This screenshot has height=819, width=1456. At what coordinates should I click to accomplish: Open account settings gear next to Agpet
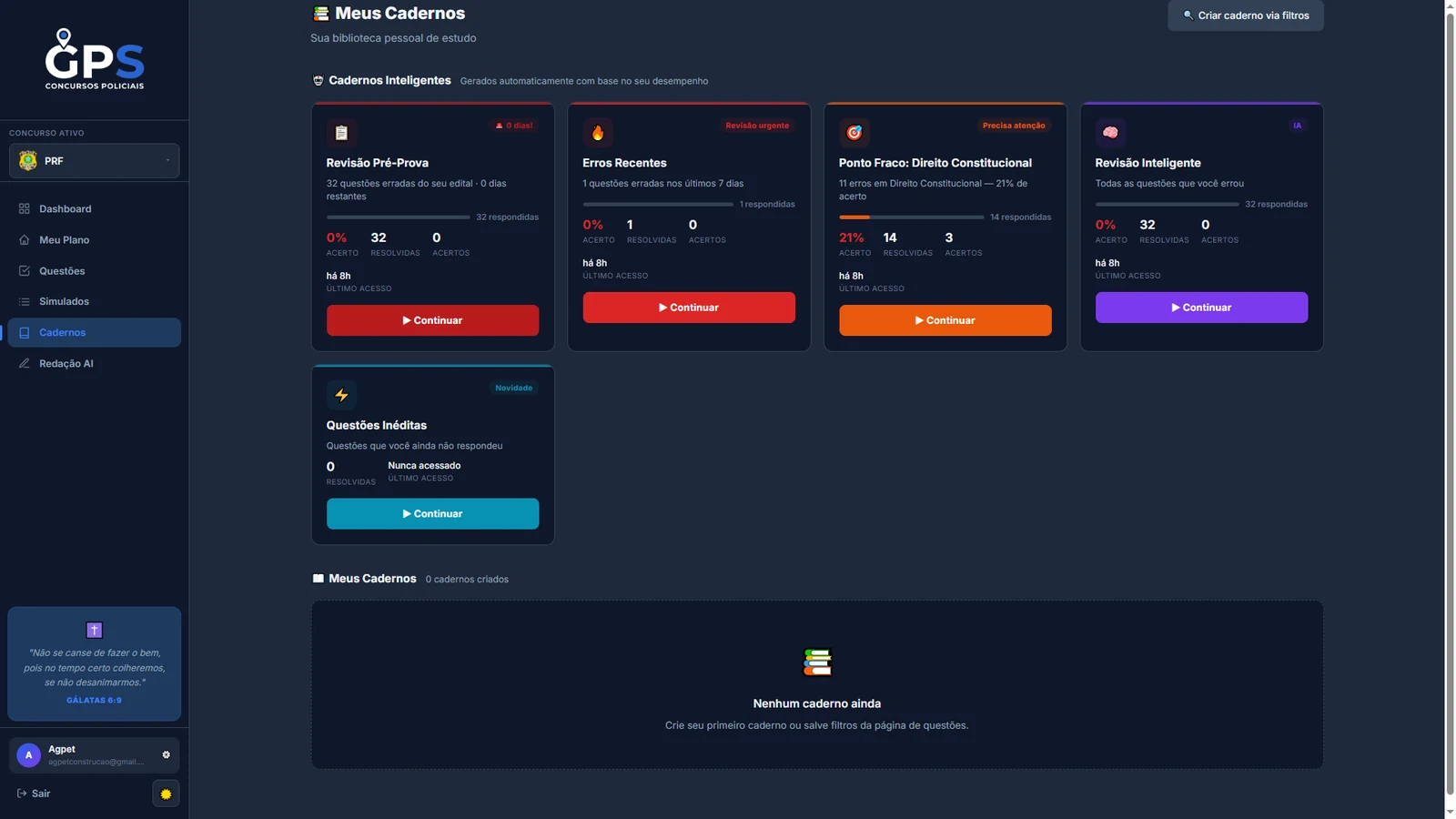166,754
